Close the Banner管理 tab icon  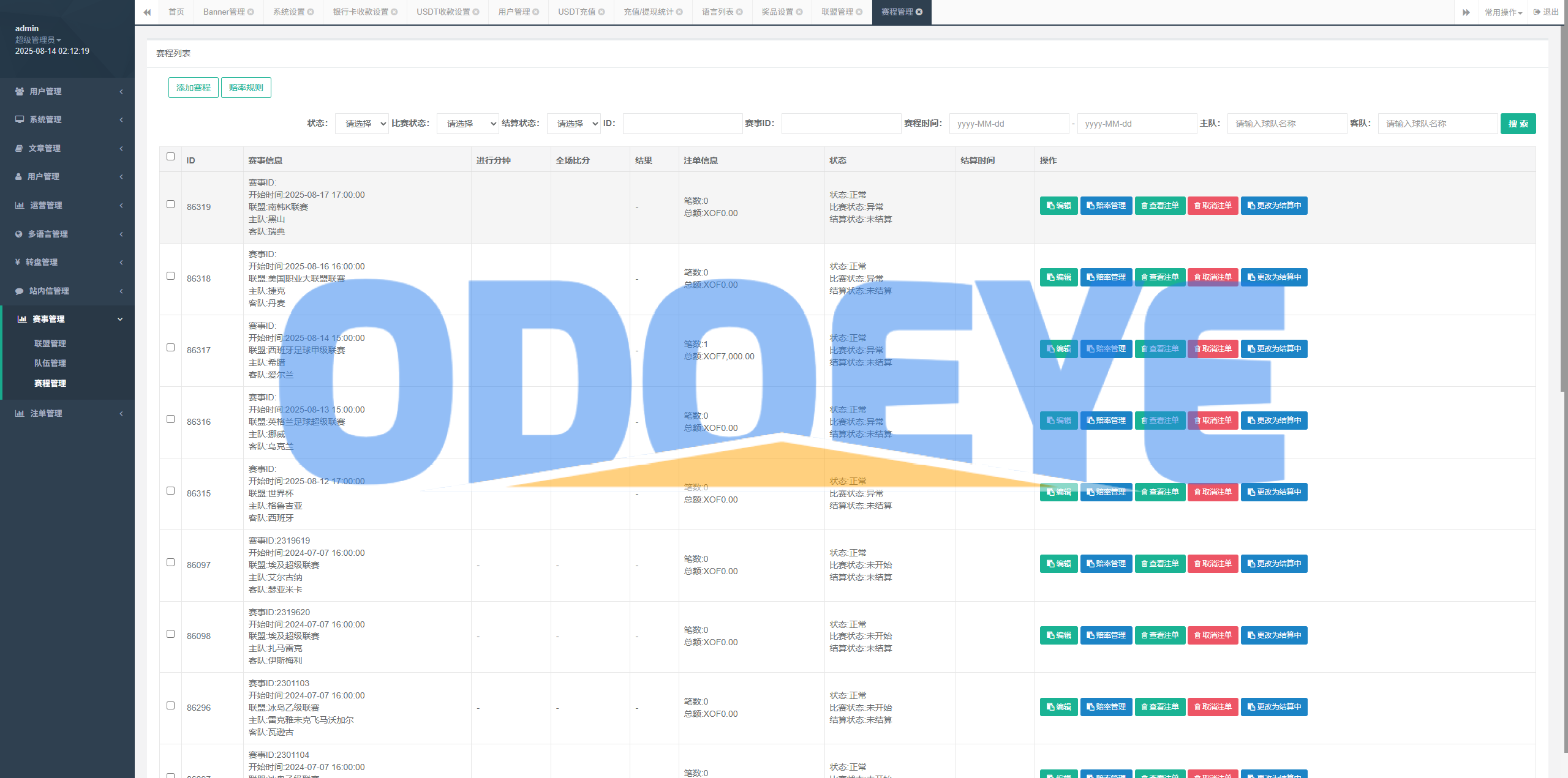251,12
